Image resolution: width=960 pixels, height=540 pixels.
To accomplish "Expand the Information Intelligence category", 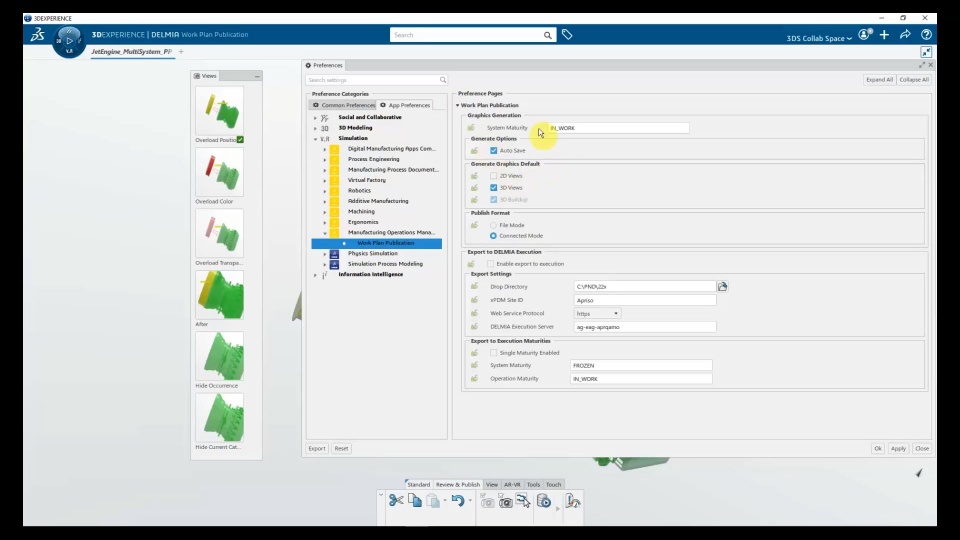I will click(x=315, y=275).
